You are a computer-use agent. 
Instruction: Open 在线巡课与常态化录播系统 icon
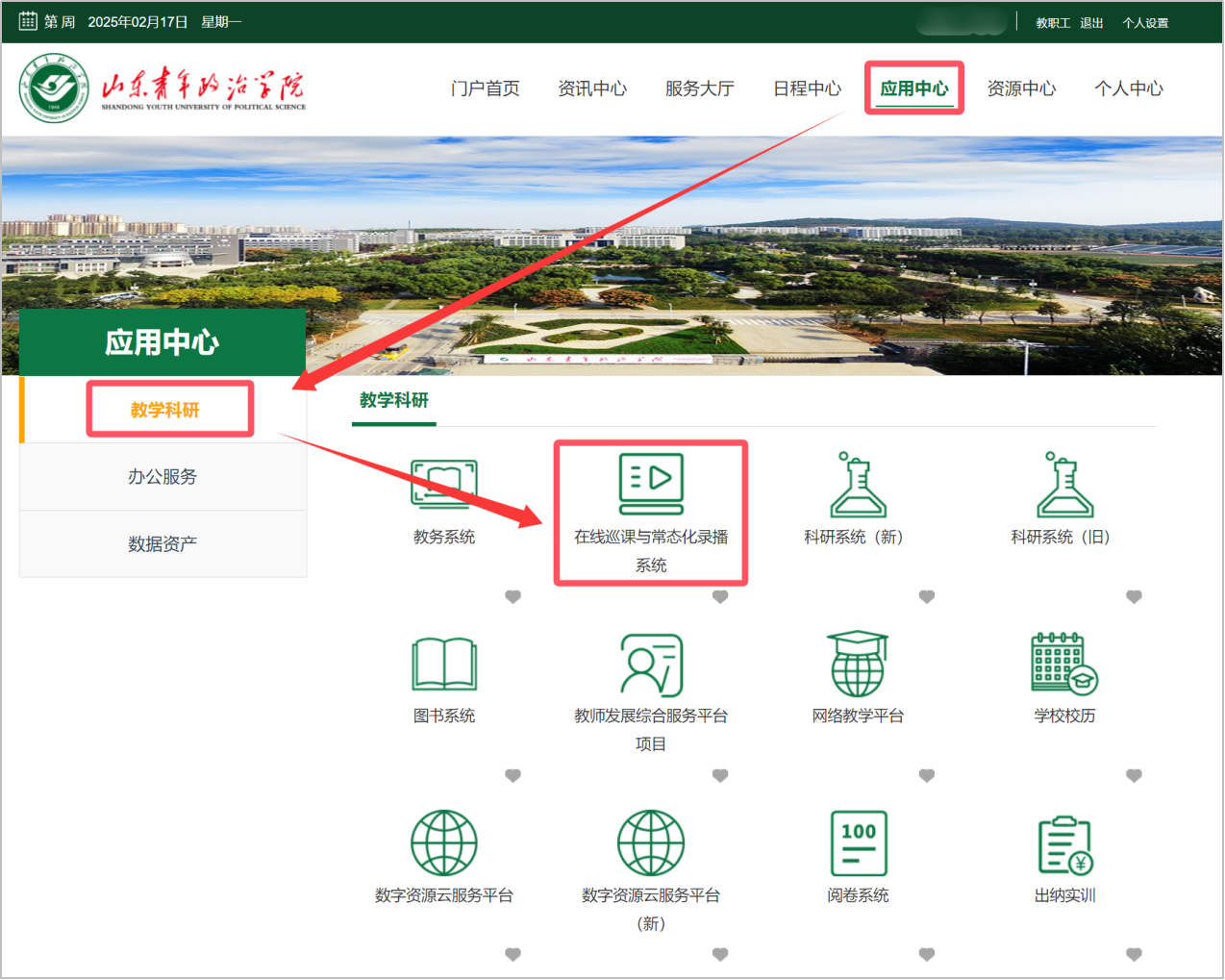(x=651, y=484)
